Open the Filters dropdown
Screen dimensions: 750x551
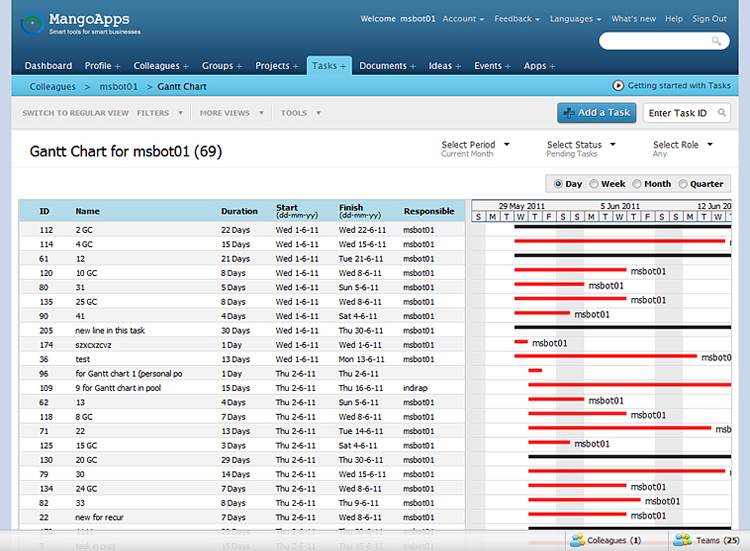160,113
